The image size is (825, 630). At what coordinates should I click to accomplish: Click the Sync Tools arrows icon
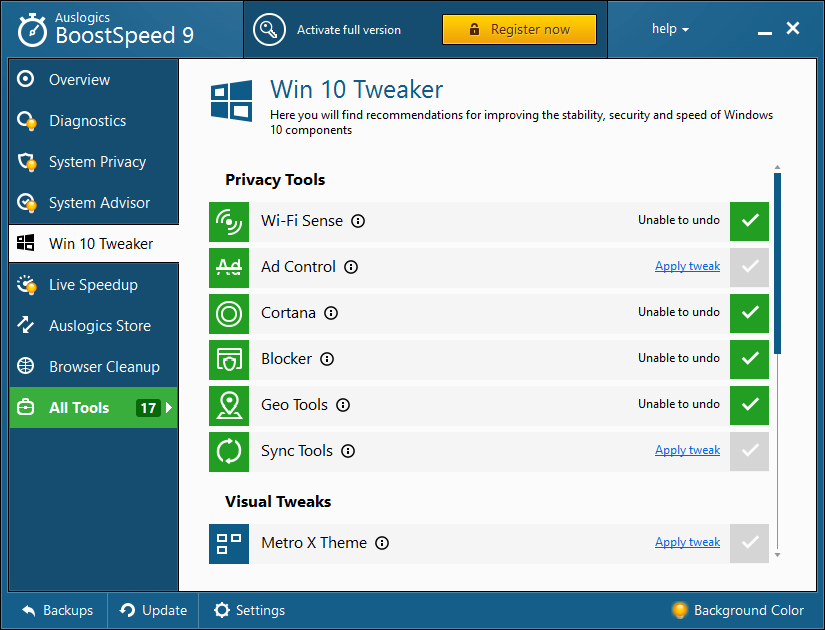point(229,452)
